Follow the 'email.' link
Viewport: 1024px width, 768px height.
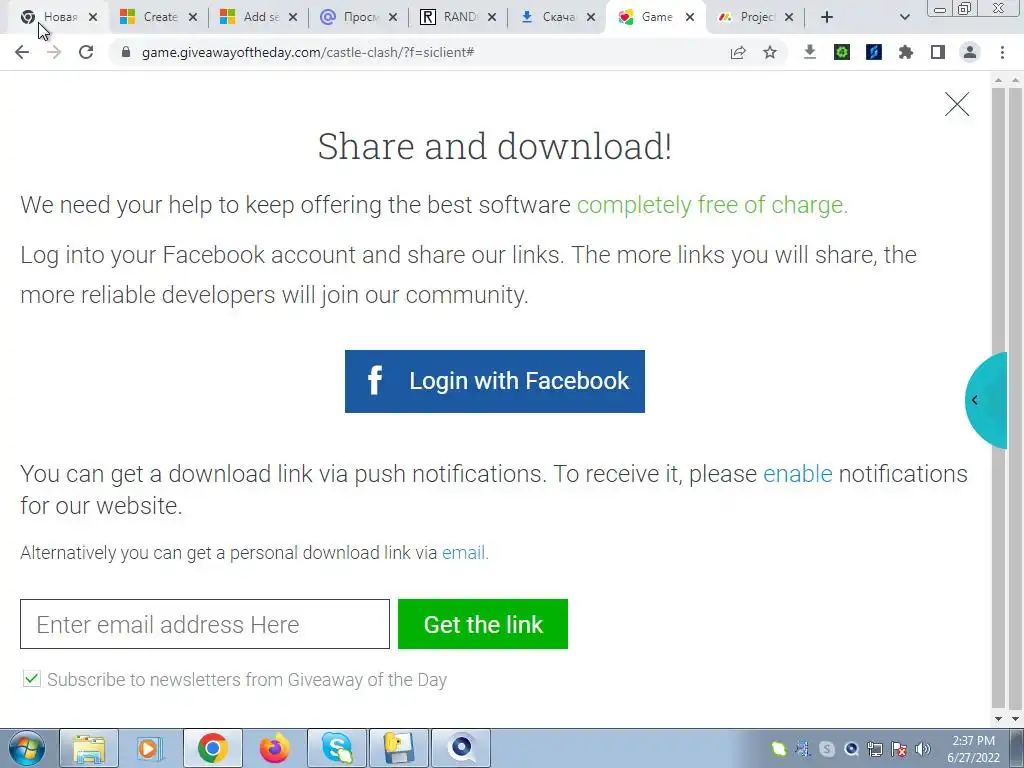465,552
